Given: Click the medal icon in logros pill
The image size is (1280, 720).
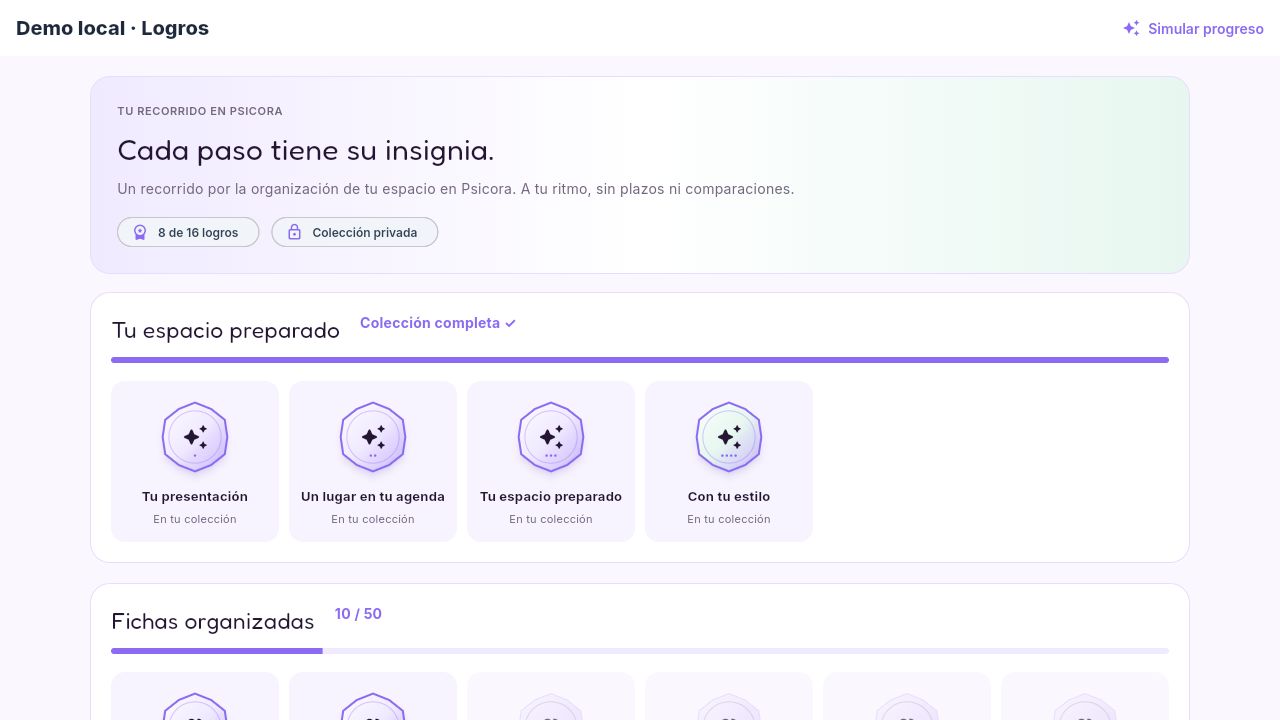Looking at the screenshot, I should (140, 233).
